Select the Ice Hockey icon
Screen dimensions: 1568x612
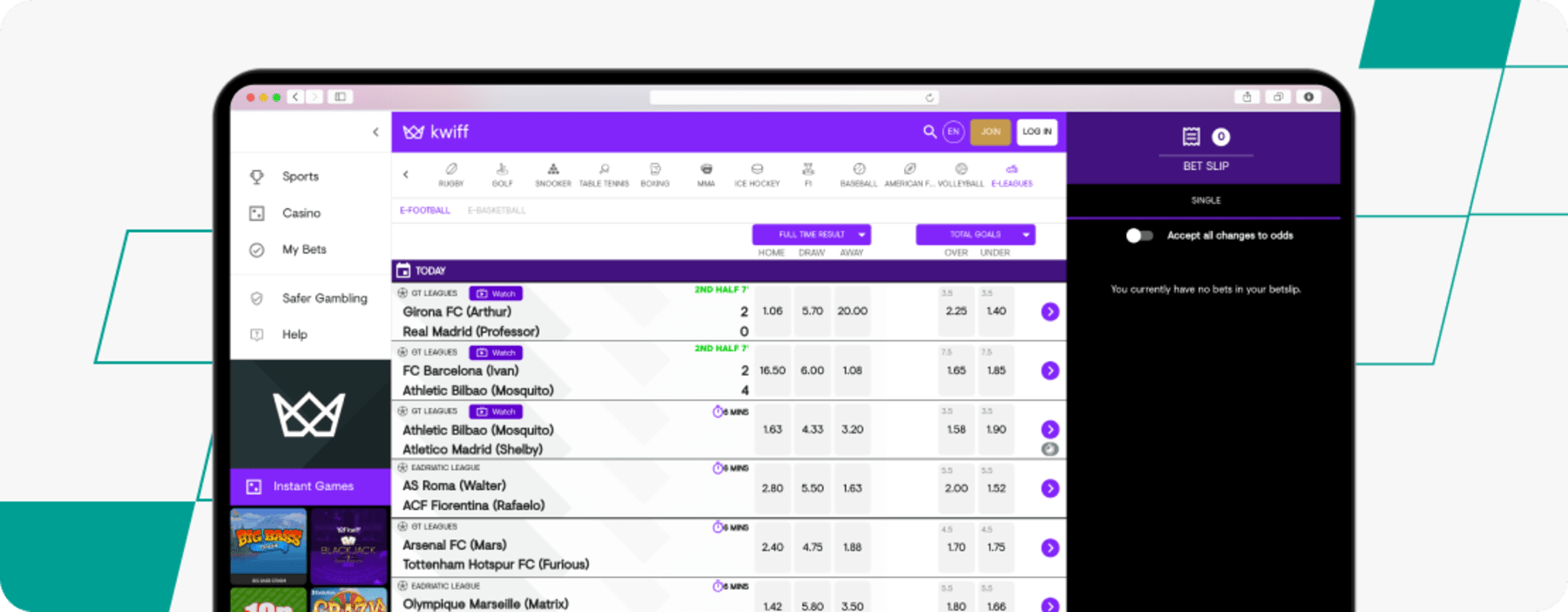coord(757,174)
